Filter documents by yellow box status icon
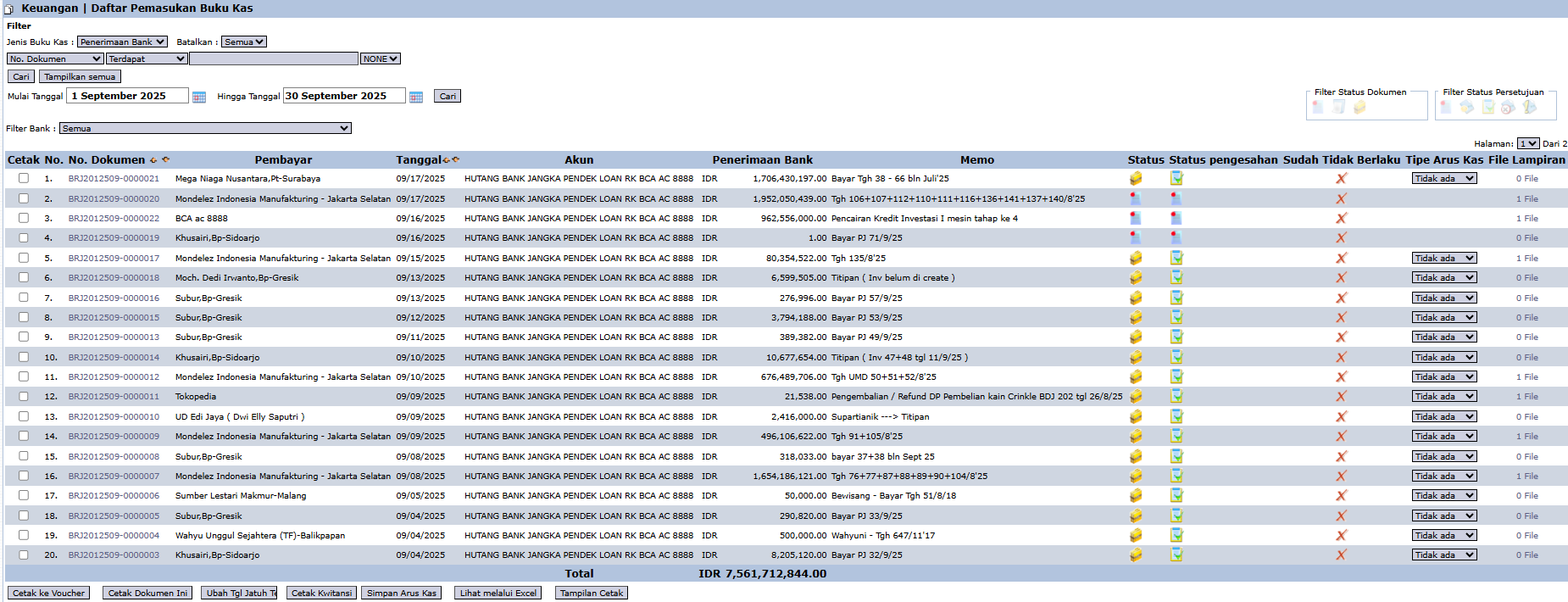This screenshot has height=602, width=1568. [x=1359, y=107]
